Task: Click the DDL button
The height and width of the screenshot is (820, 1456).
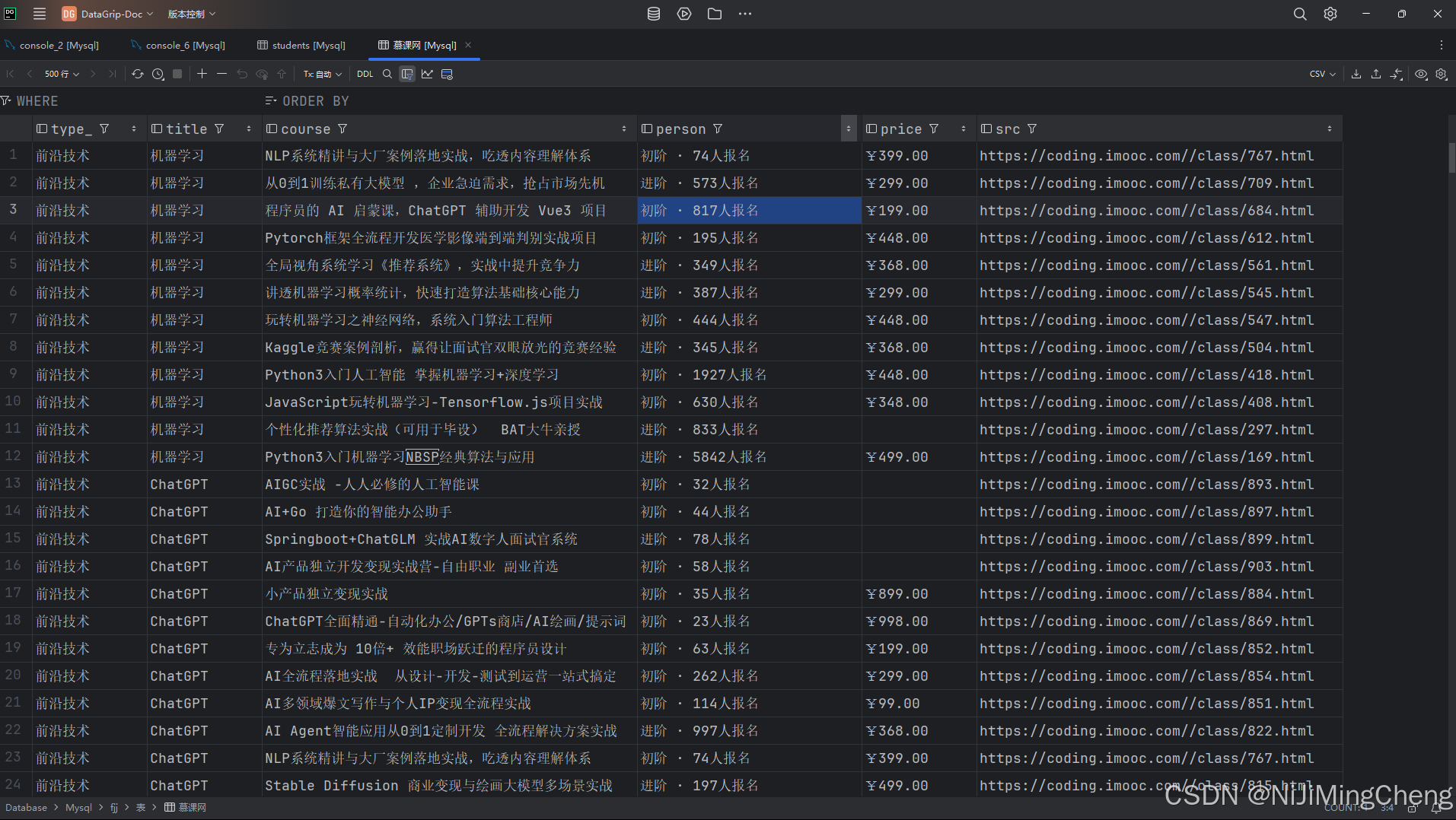Action: click(365, 74)
